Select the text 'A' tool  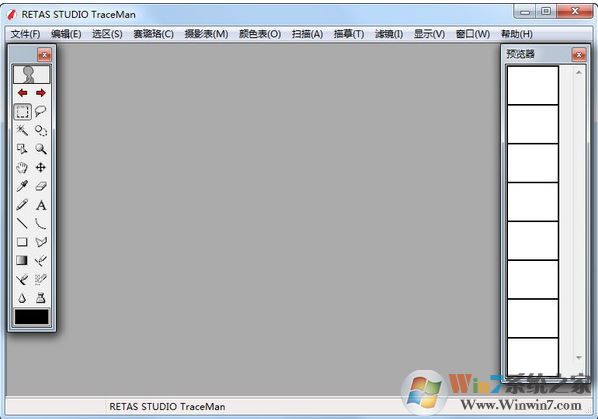[x=41, y=205]
